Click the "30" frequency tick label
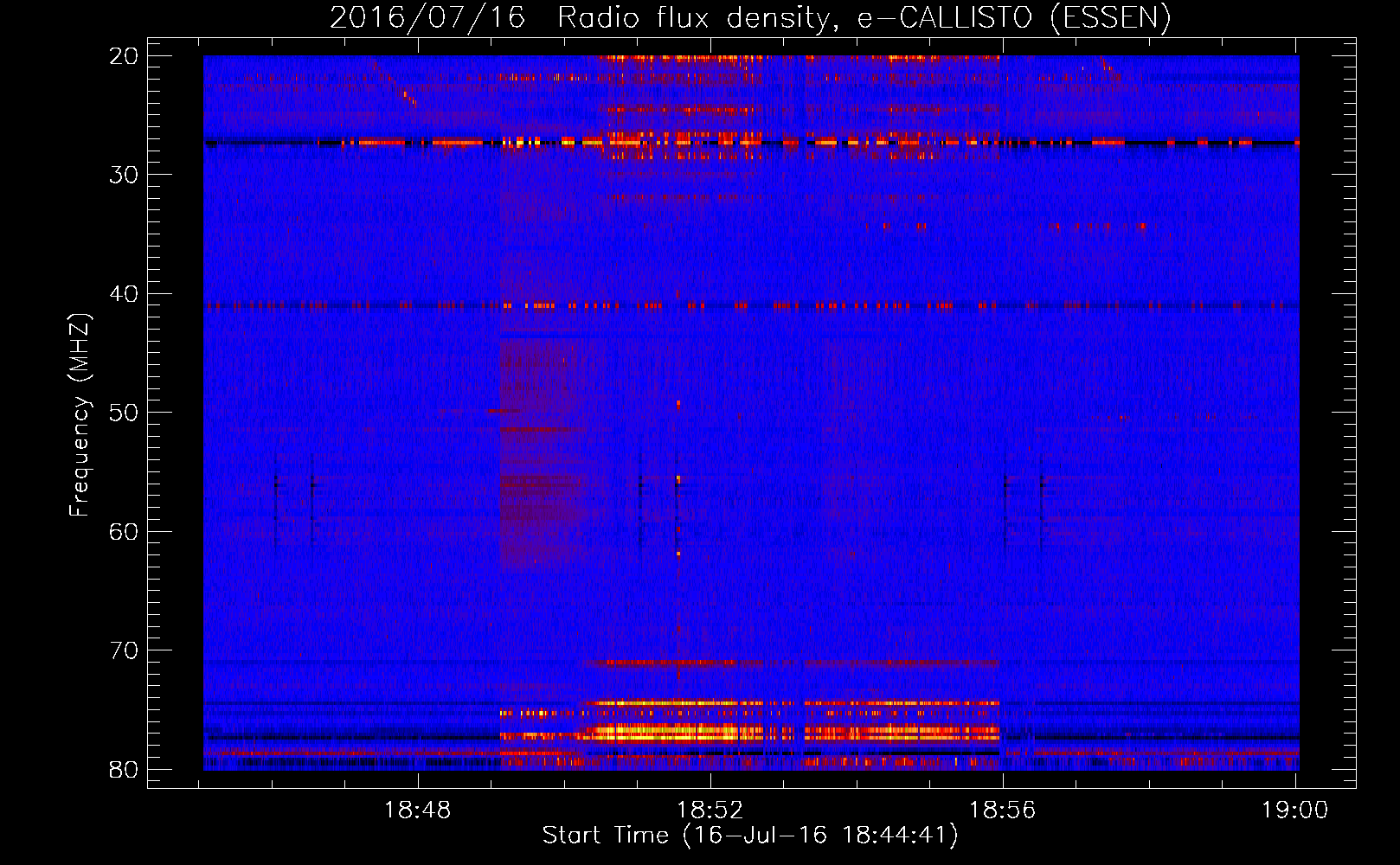1400x865 pixels. (x=125, y=175)
